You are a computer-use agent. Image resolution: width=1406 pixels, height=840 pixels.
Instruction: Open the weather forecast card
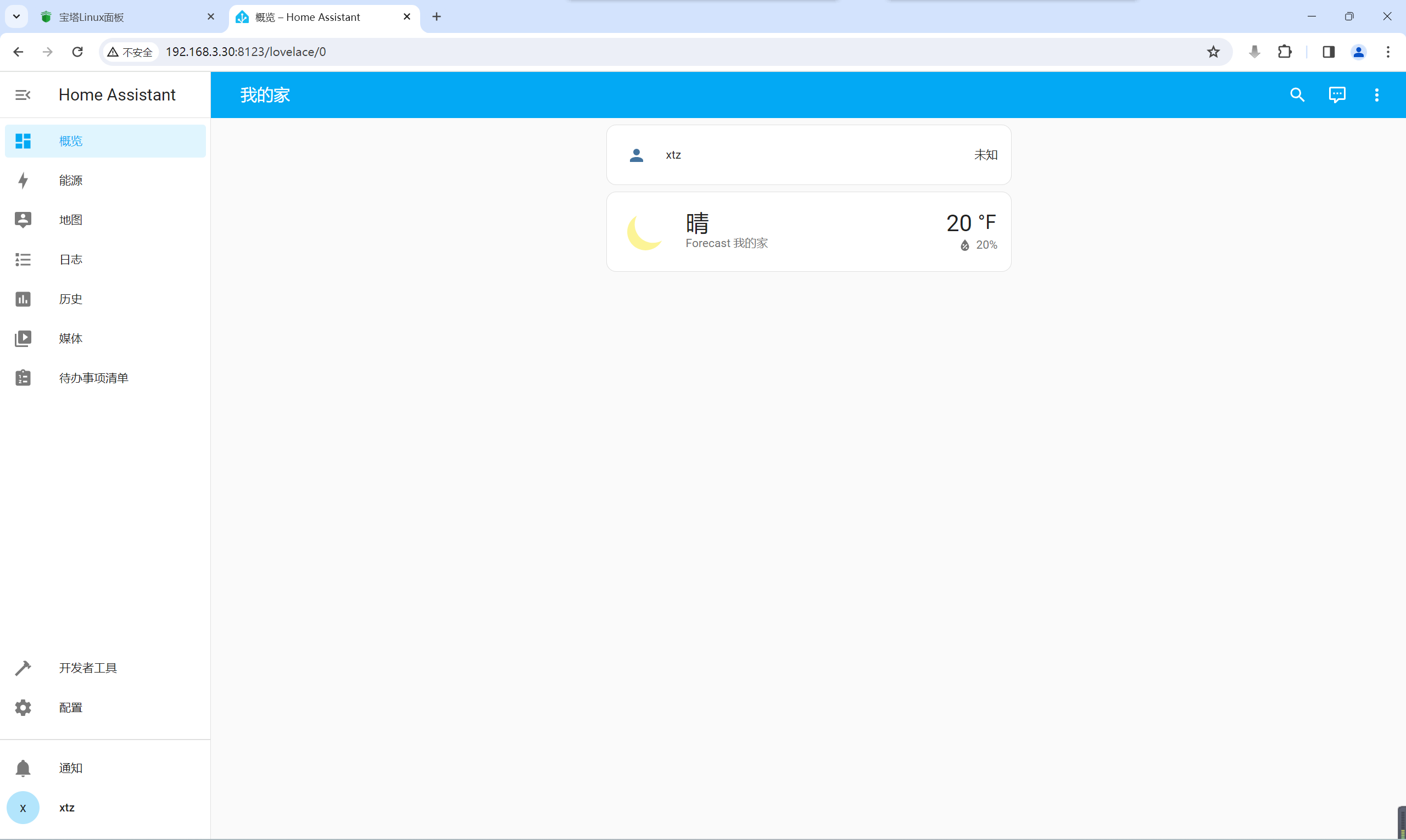coord(808,232)
